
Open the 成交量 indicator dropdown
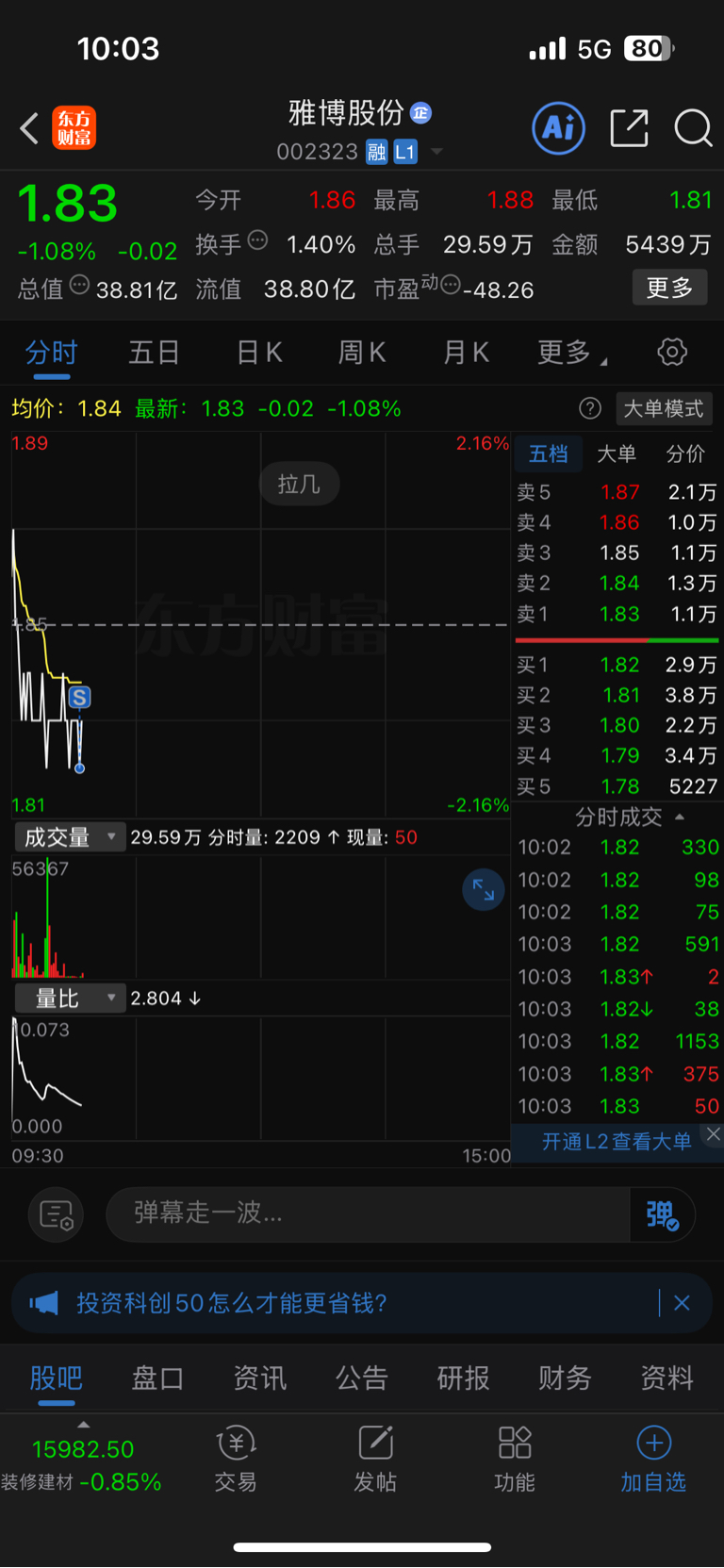point(70,837)
